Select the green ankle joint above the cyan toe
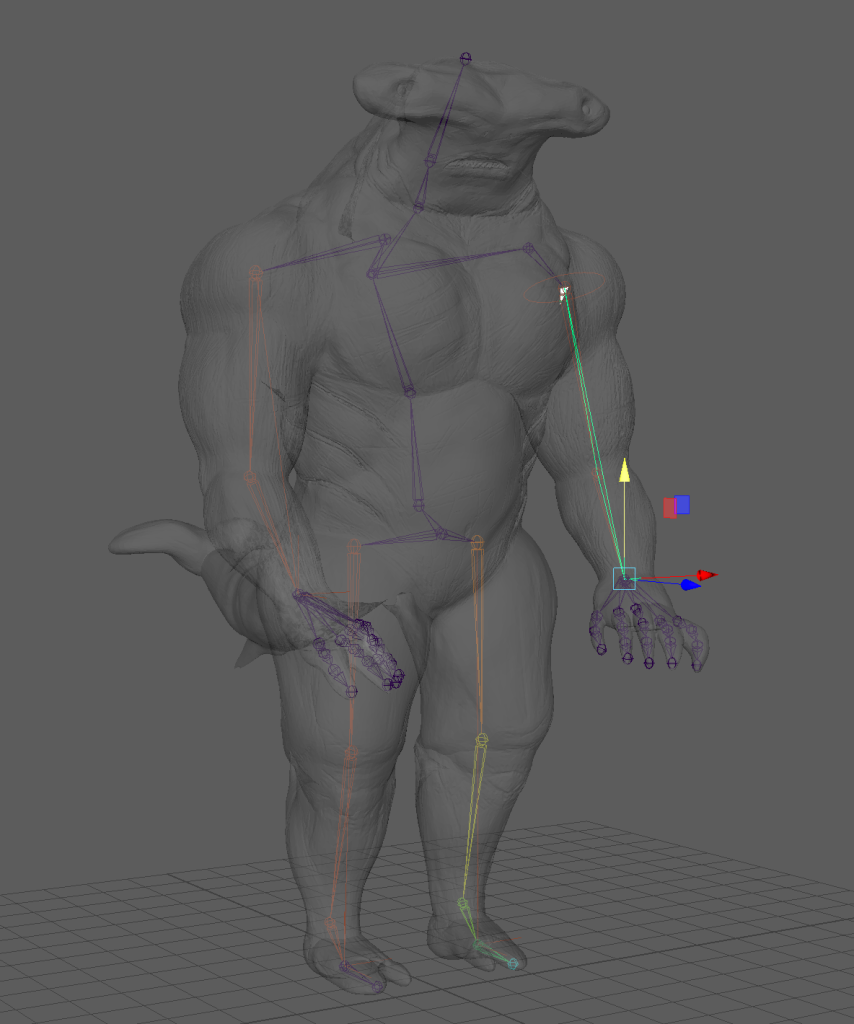 click(463, 903)
